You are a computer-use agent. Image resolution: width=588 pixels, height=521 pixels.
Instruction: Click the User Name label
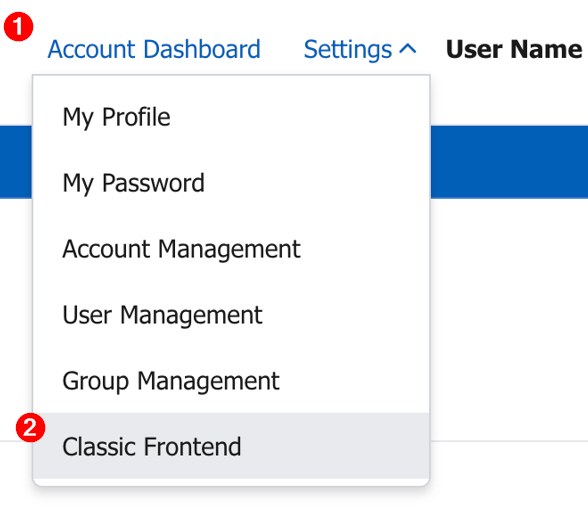coord(514,50)
